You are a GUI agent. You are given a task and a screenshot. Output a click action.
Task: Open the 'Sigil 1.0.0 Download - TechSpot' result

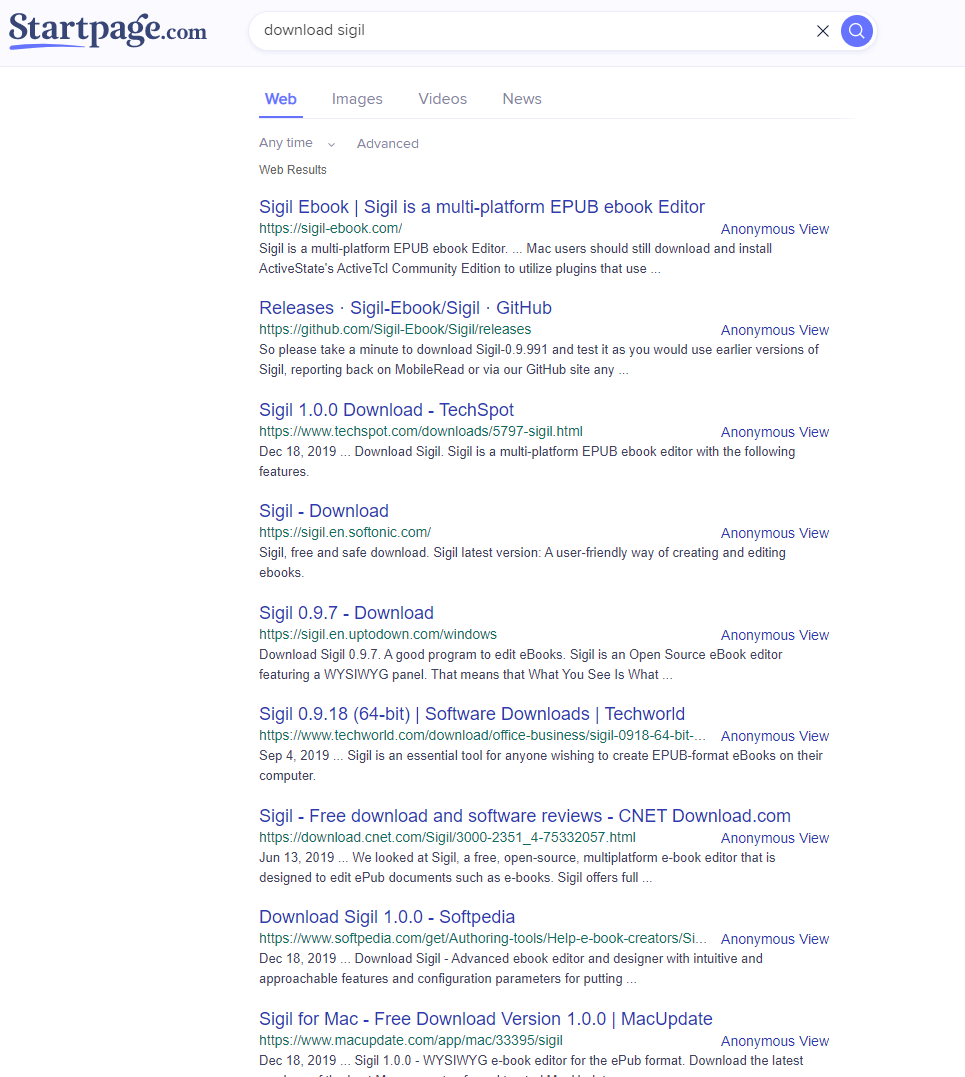click(x=386, y=410)
